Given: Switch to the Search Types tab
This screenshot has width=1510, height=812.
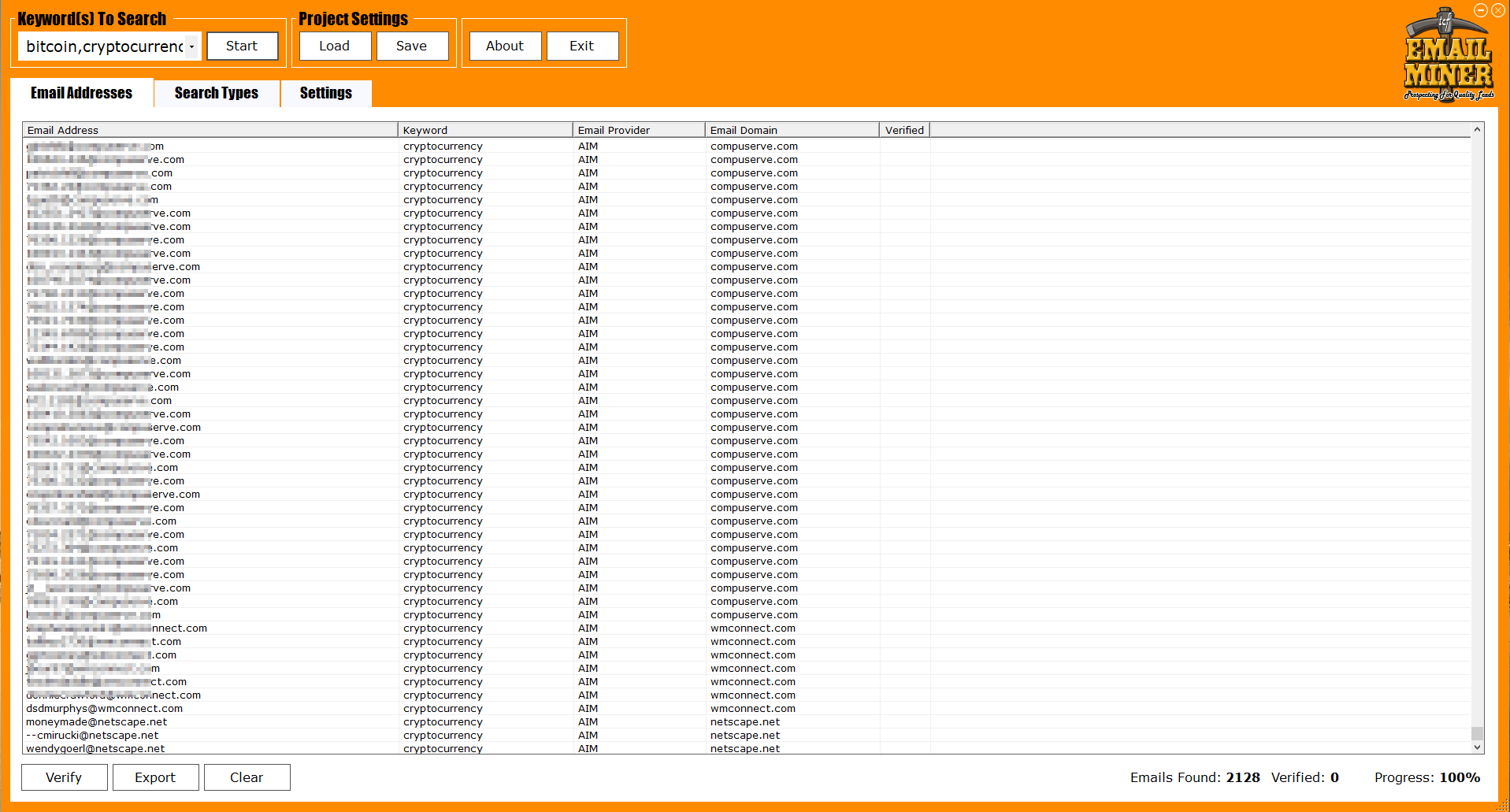Looking at the screenshot, I should click(x=217, y=93).
